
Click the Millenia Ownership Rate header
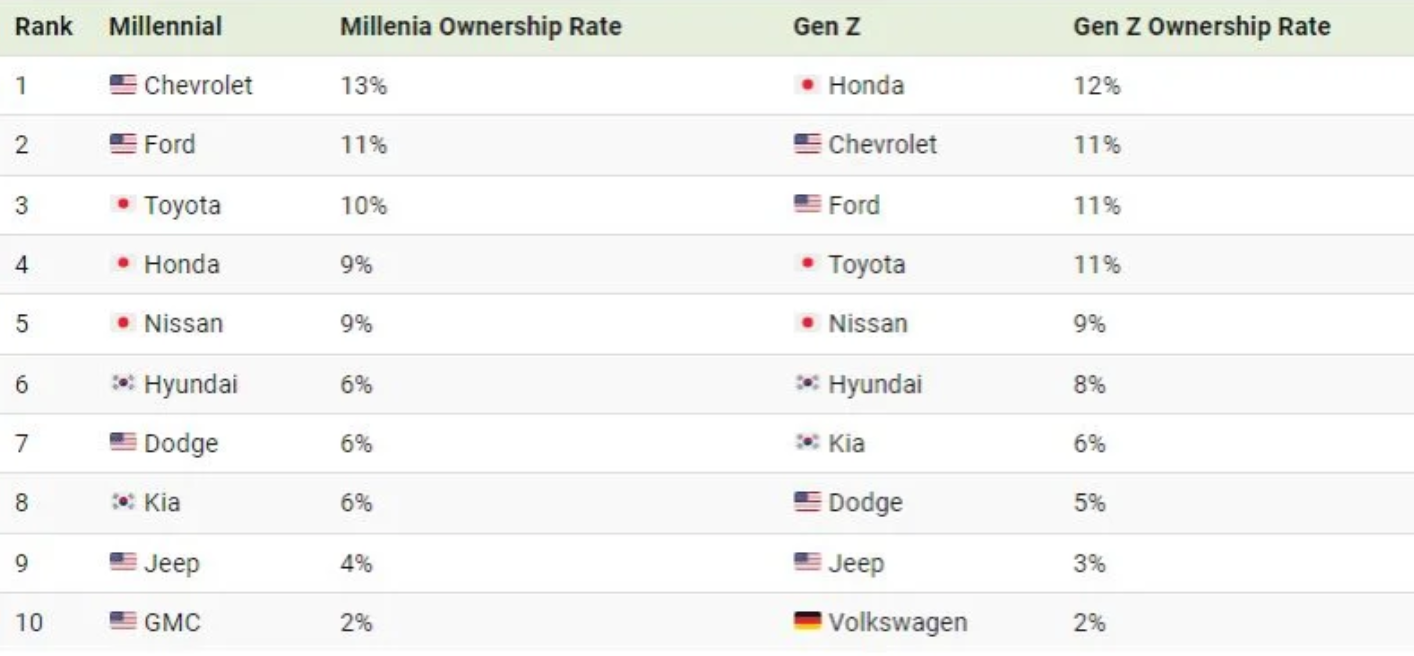480,27
